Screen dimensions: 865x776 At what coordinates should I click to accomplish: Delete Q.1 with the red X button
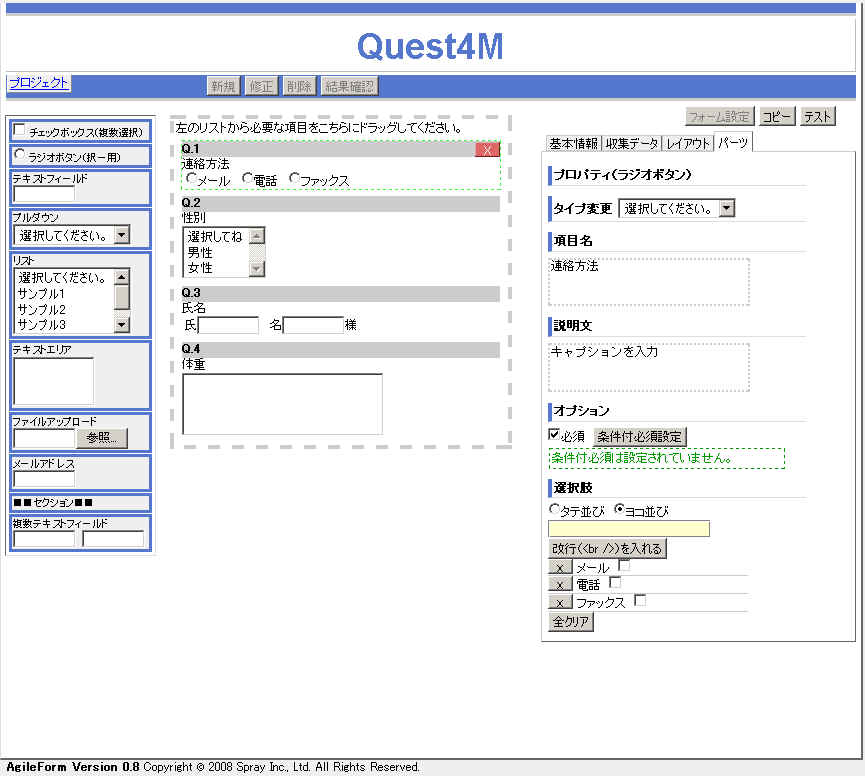(487, 149)
